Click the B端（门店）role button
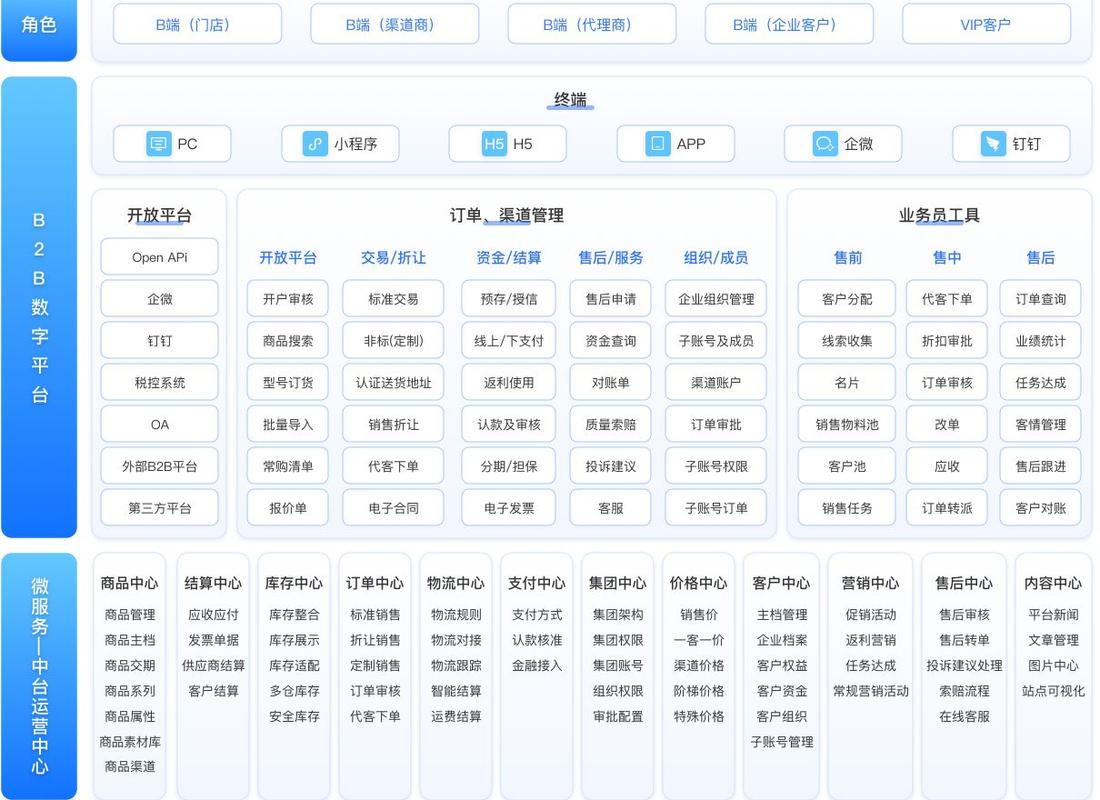This screenshot has width=1100, height=800. tap(197, 24)
